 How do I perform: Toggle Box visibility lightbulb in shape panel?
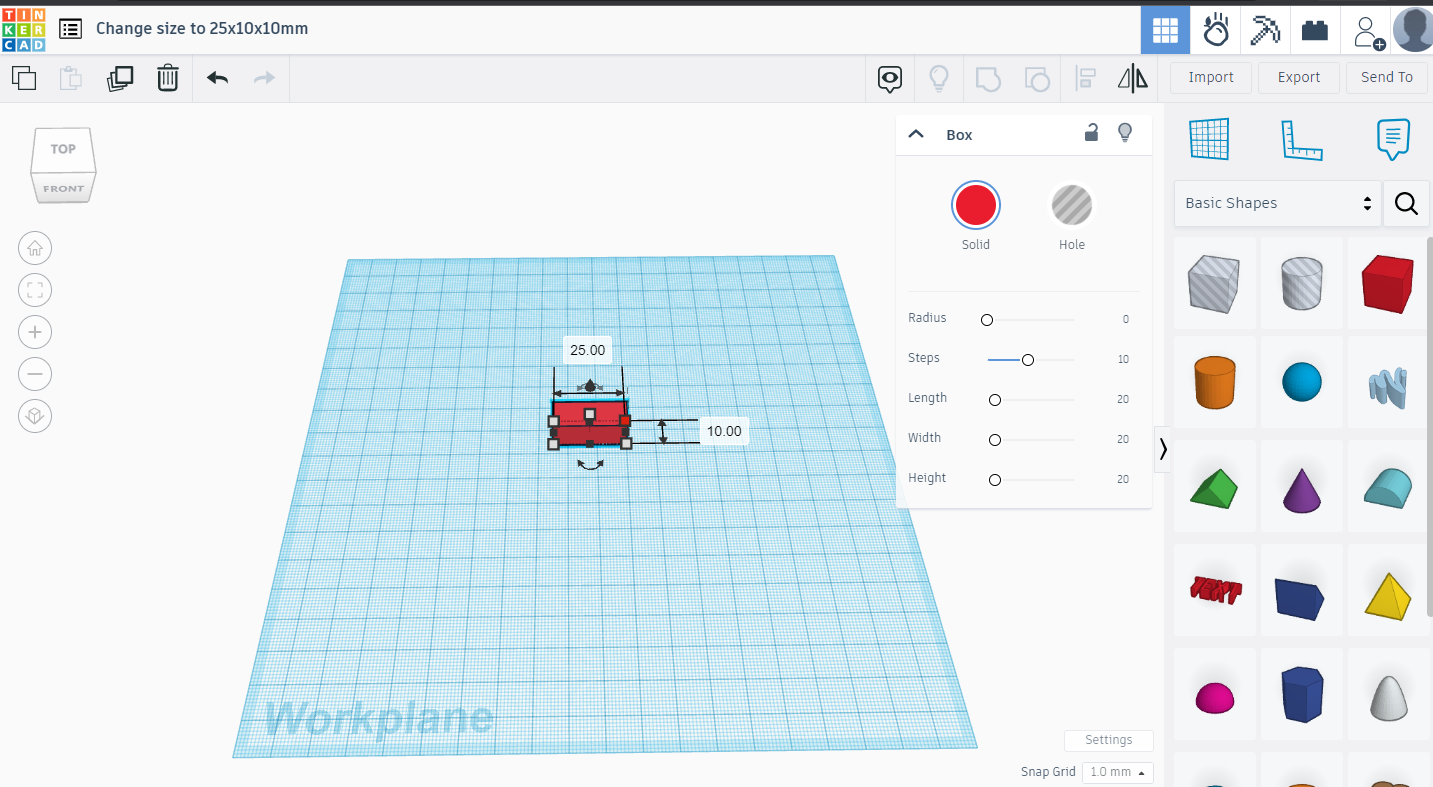tap(1125, 132)
